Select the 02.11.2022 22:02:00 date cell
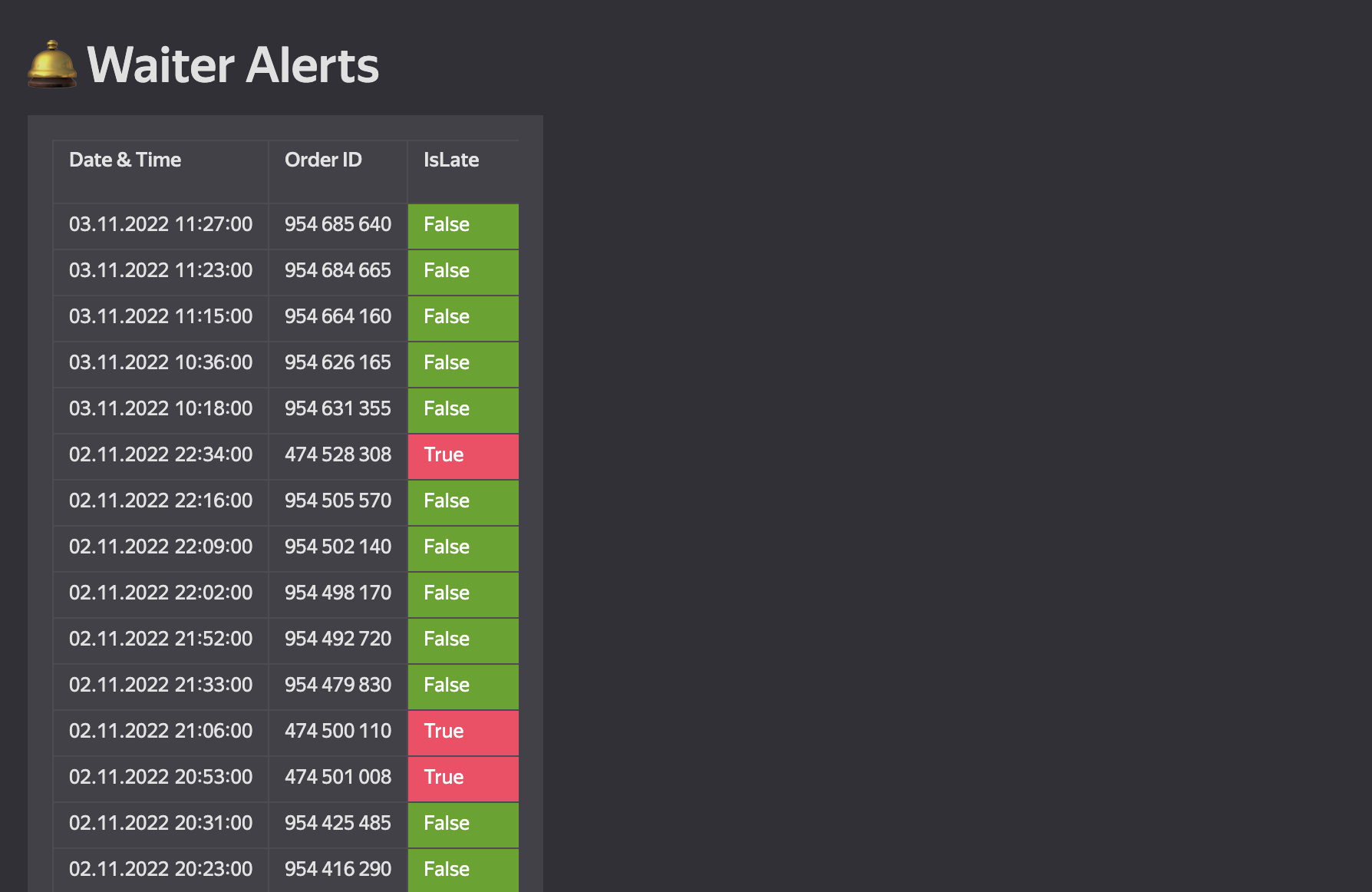1372x892 pixels. (160, 593)
